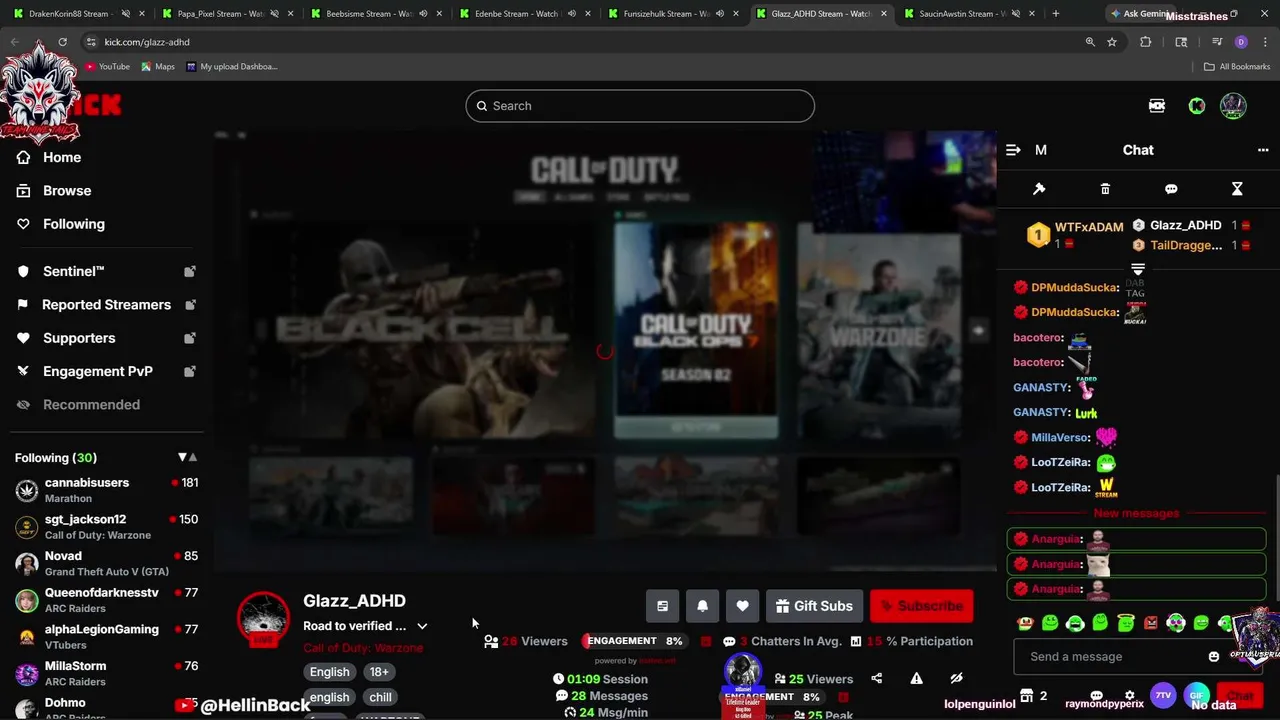Open the browser extensions puzzle icon

pyautogui.click(x=1146, y=42)
